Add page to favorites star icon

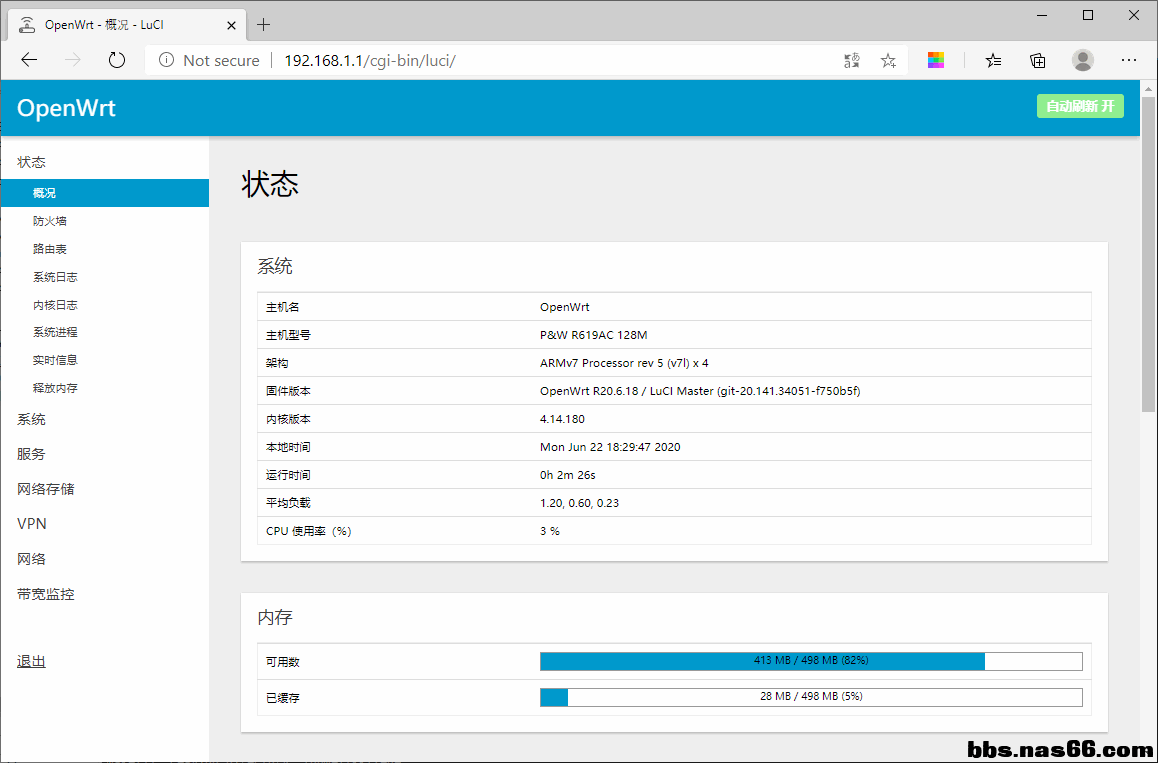coord(888,60)
